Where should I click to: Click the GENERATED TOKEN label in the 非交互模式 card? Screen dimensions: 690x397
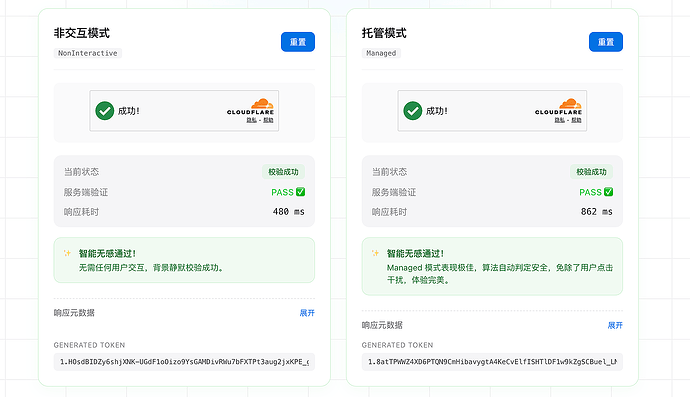(89, 345)
